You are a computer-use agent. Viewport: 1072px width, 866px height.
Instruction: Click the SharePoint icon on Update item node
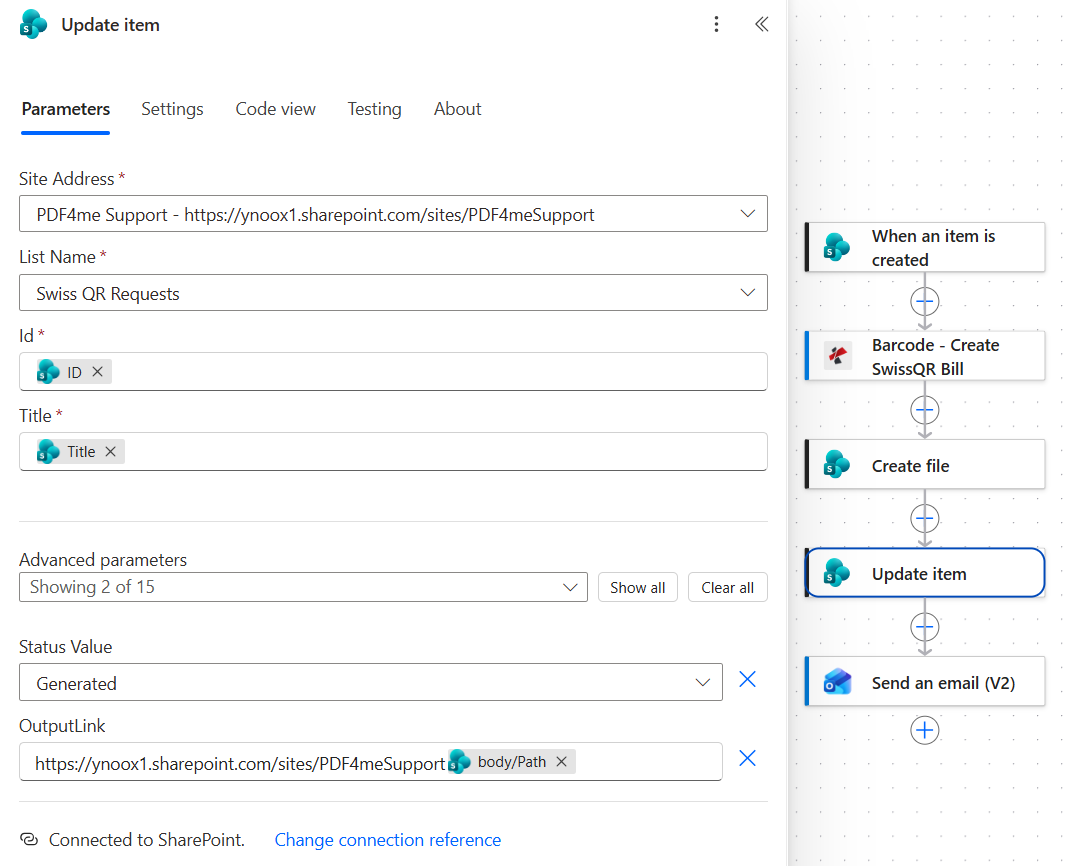pyautogui.click(x=837, y=573)
